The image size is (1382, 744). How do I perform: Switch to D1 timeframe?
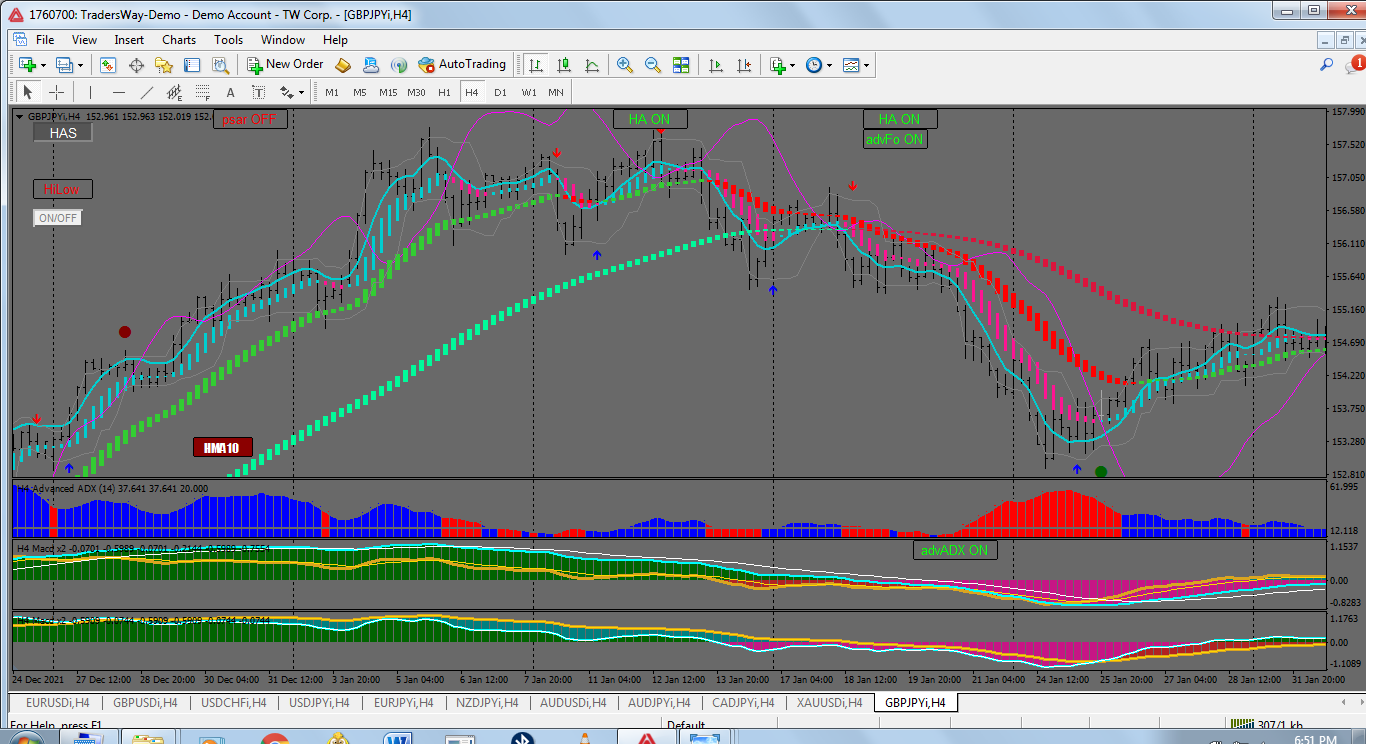[x=500, y=92]
